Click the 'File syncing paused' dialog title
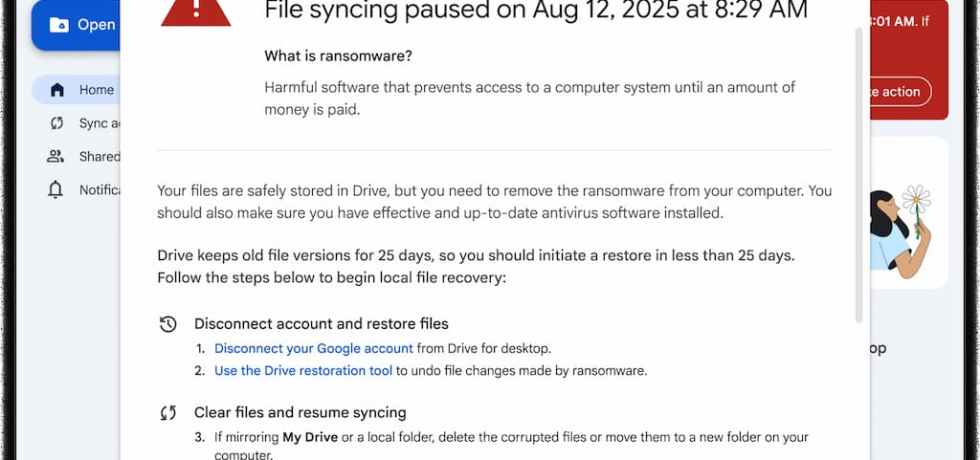 pyautogui.click(x=535, y=10)
